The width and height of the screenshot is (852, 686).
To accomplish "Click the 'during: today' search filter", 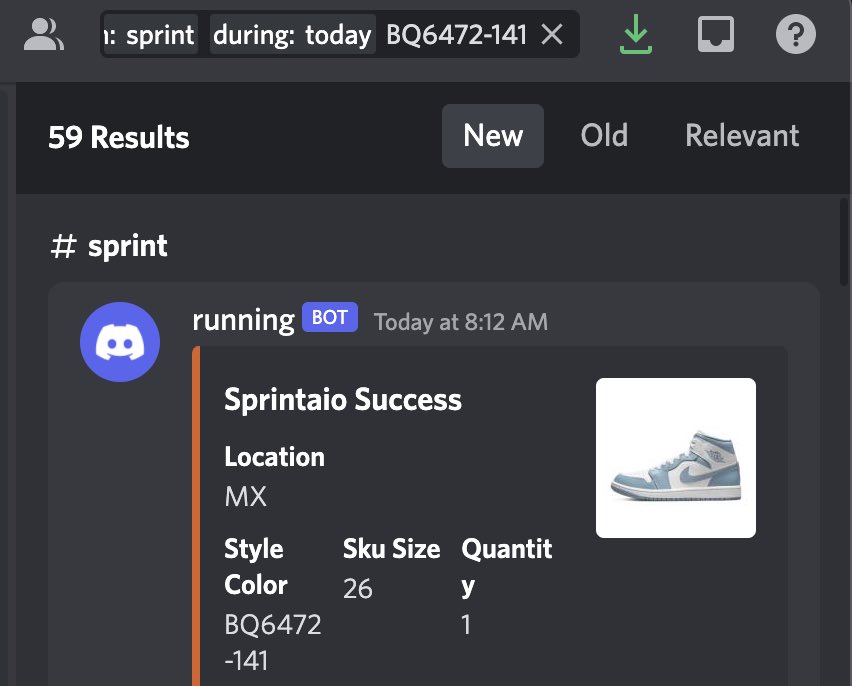I will point(292,35).
